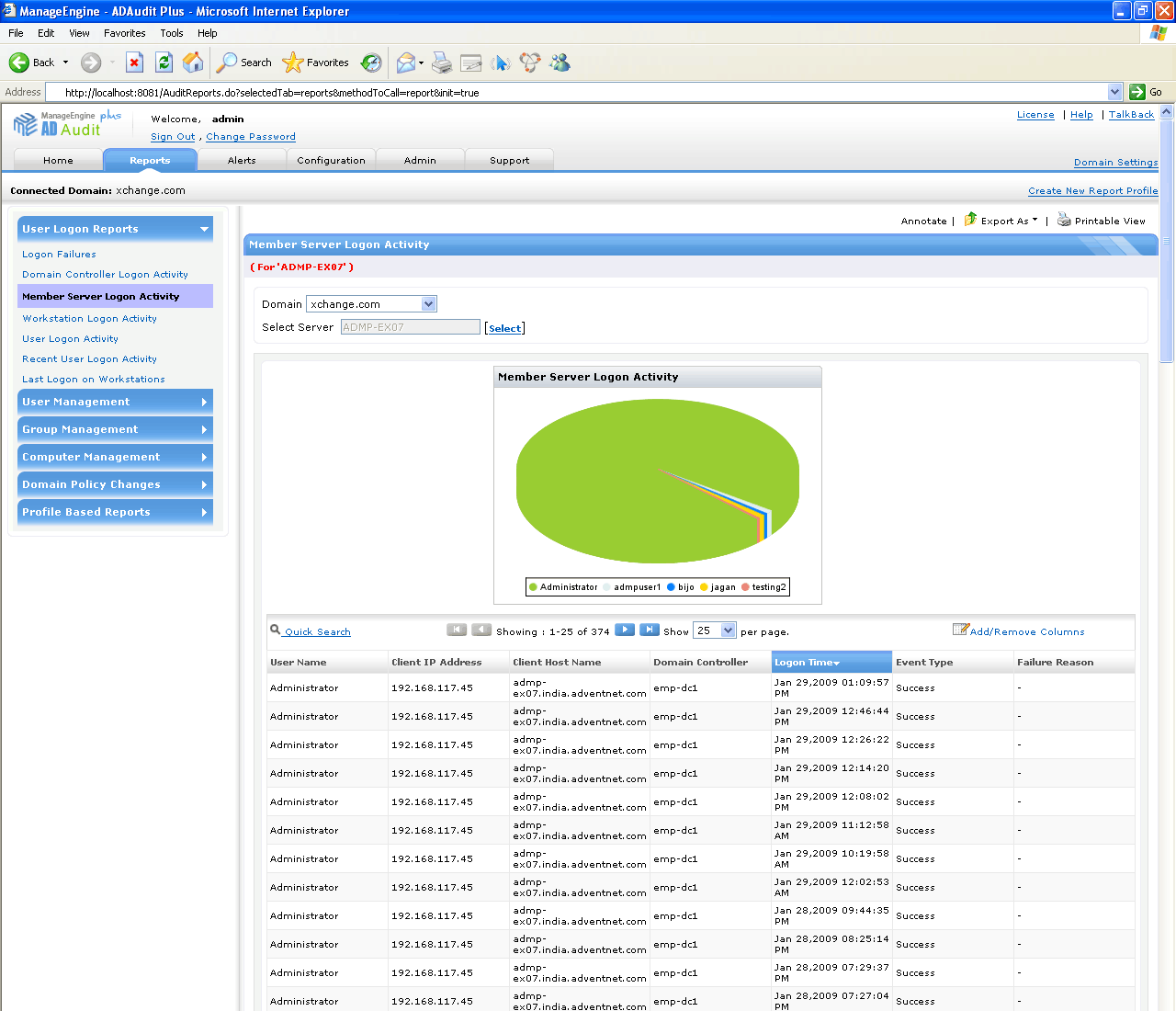Go to the next results page arrow
Image resolution: width=1176 pixels, height=1011 pixels.
[x=625, y=630]
